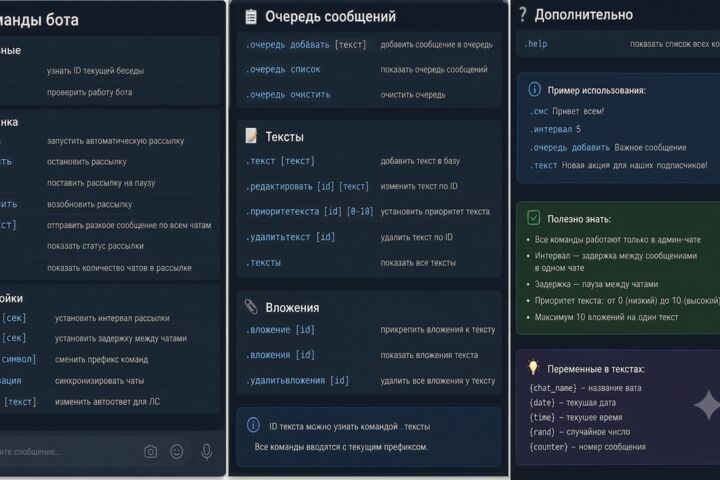
Task: Click description остановить рассылку
Action: click(x=87, y=162)
